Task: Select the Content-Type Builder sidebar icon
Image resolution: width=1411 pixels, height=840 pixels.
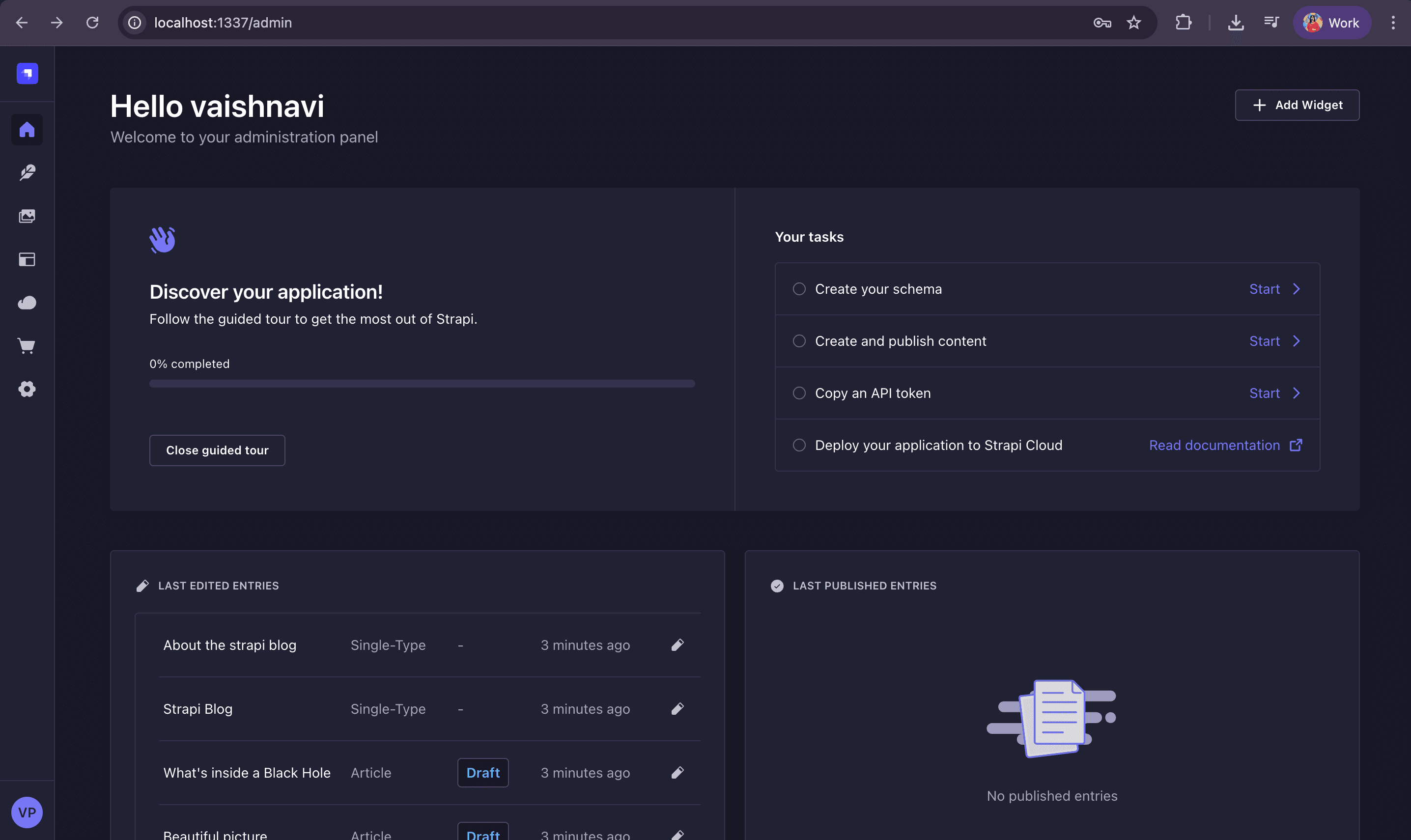Action: 27,259
